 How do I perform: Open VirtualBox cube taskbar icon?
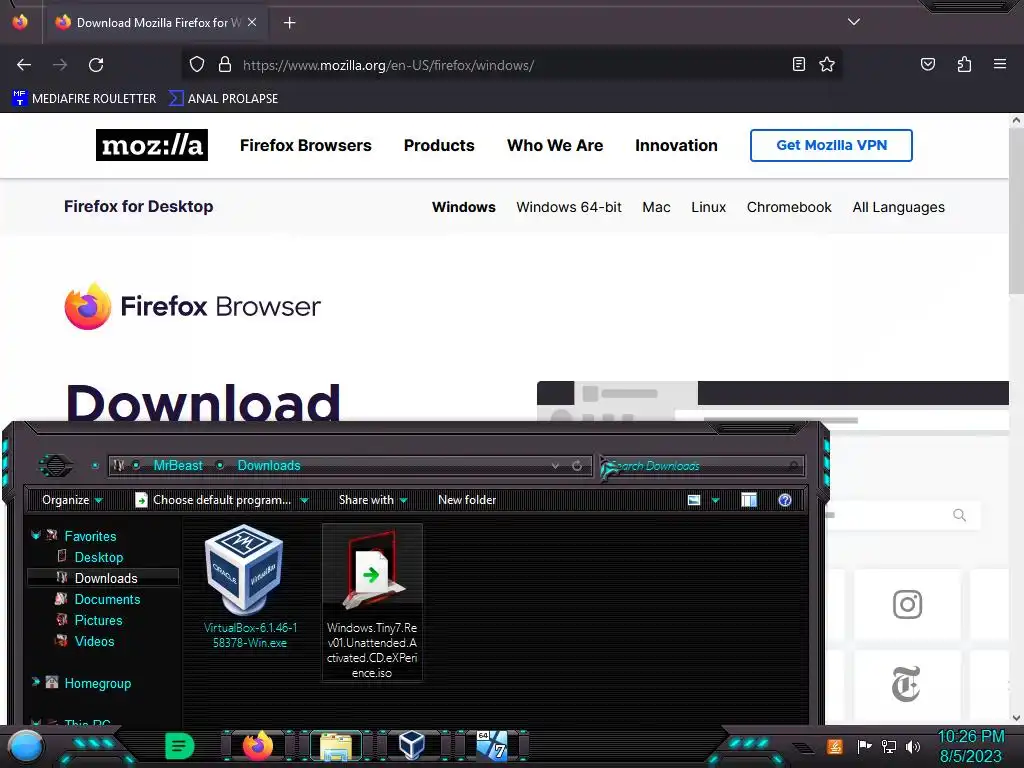(x=412, y=745)
